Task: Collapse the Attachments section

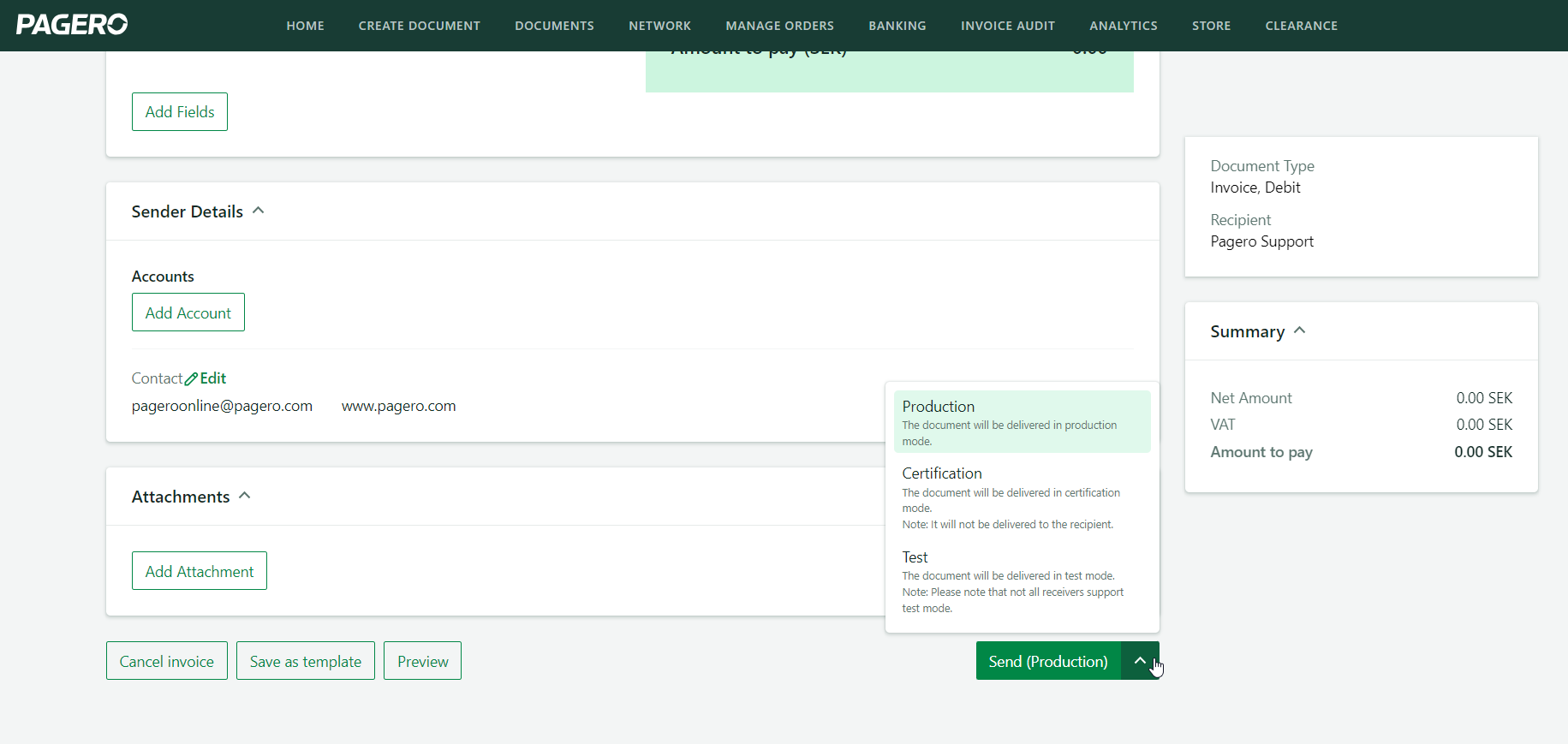Action: coord(245,496)
